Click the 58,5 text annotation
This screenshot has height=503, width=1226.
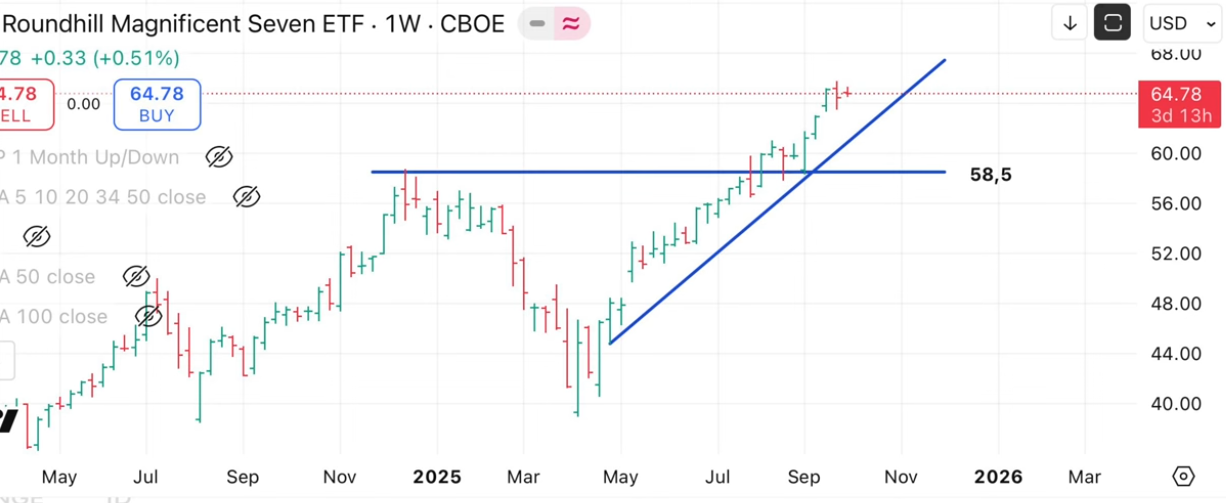(x=990, y=175)
